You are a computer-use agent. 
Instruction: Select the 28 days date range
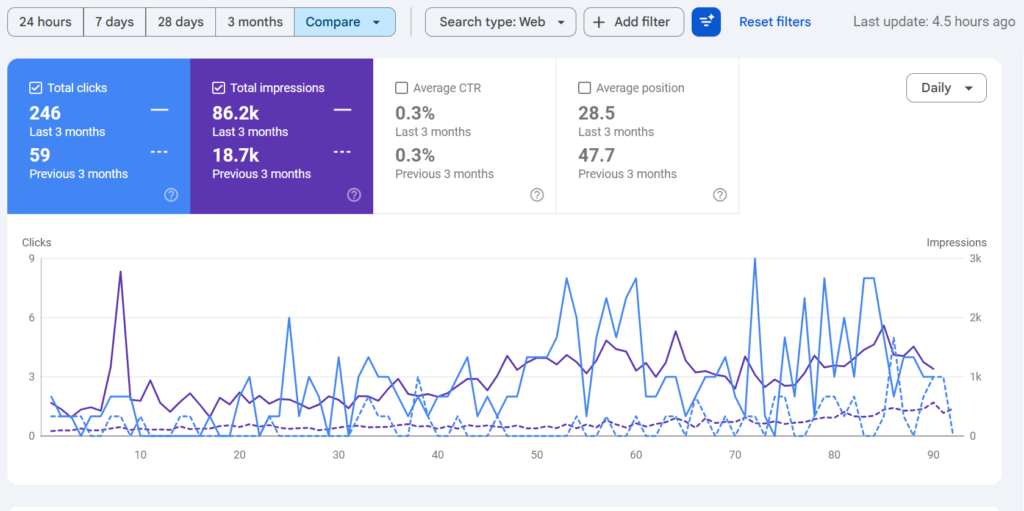click(180, 22)
